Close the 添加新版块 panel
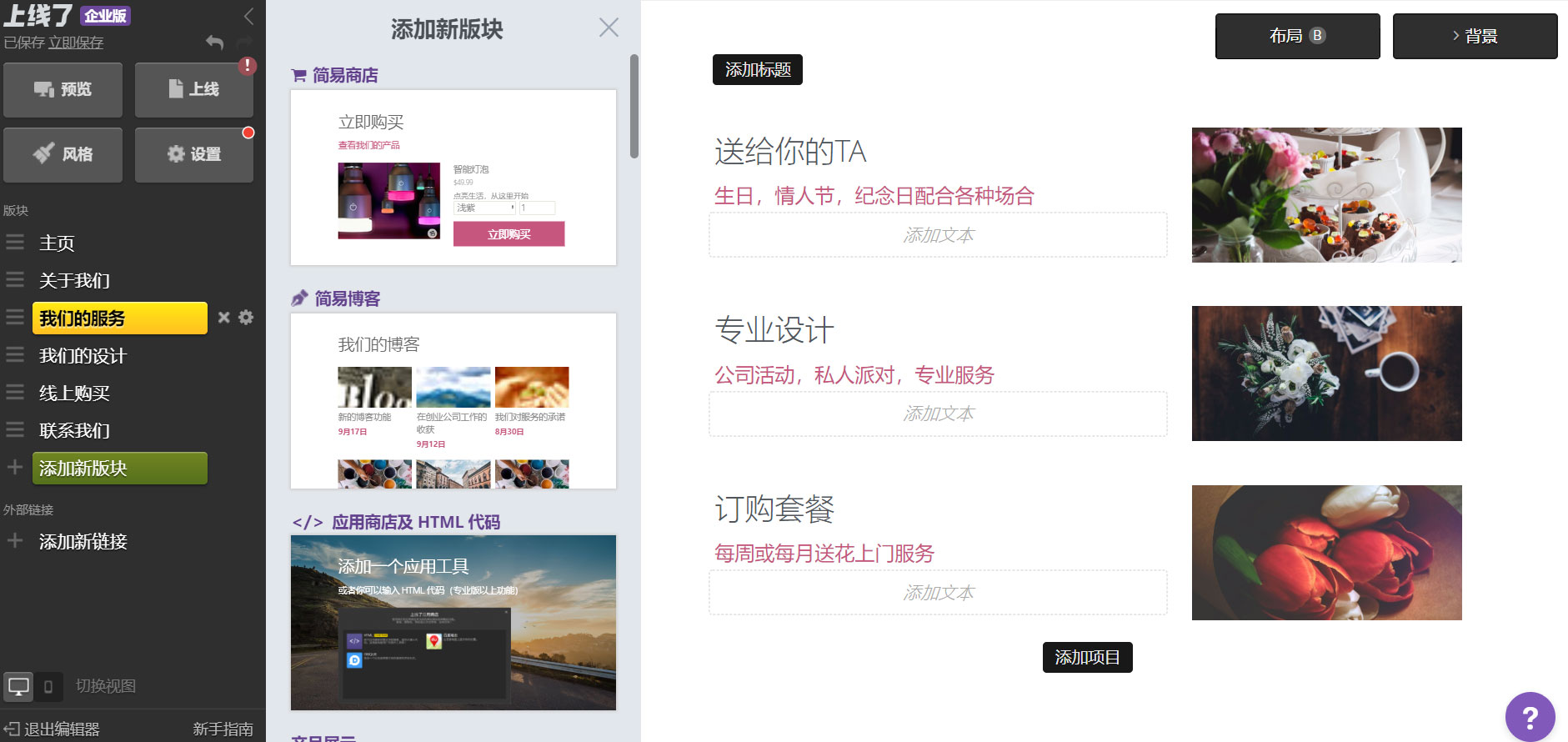The width and height of the screenshot is (1568, 742). 609,28
